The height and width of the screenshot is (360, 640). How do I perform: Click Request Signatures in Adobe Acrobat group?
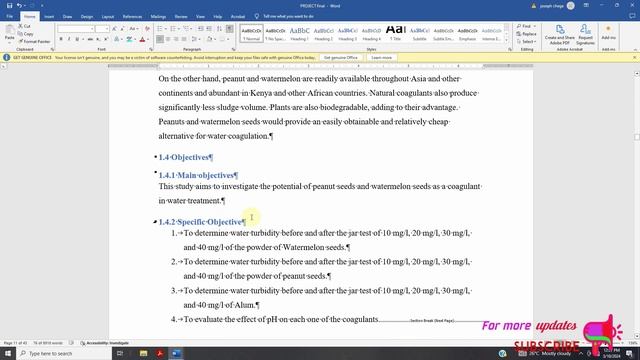[585, 35]
